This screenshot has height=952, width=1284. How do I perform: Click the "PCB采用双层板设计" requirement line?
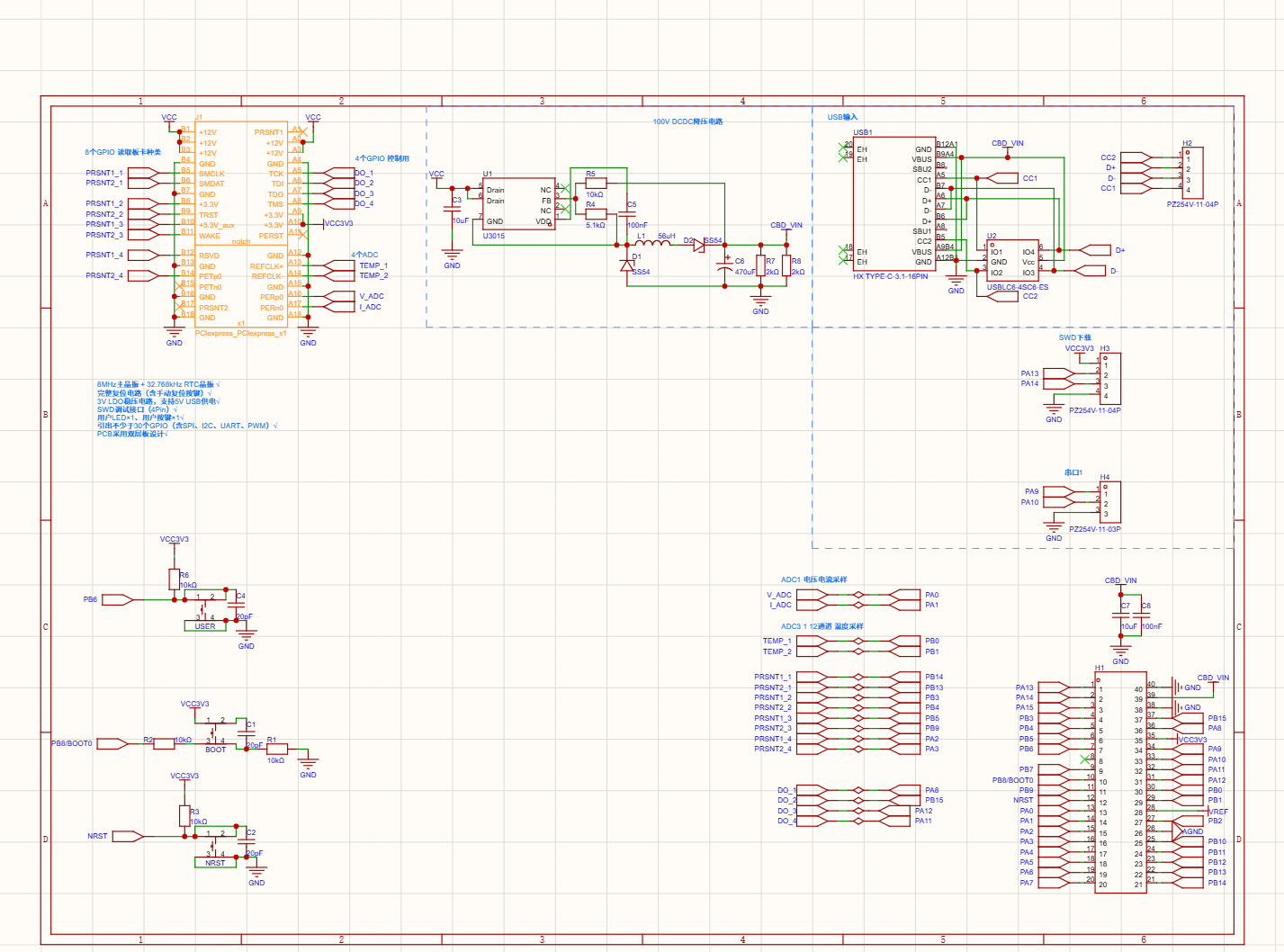[132, 434]
